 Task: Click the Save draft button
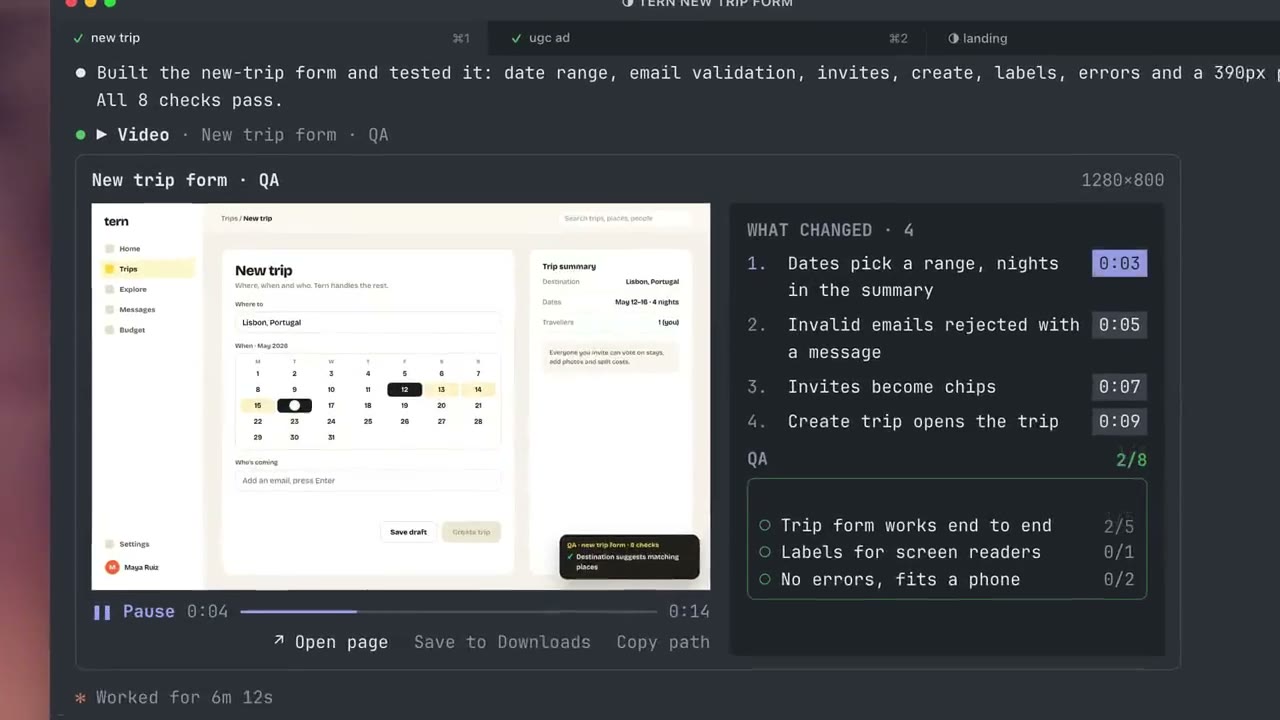[408, 532]
